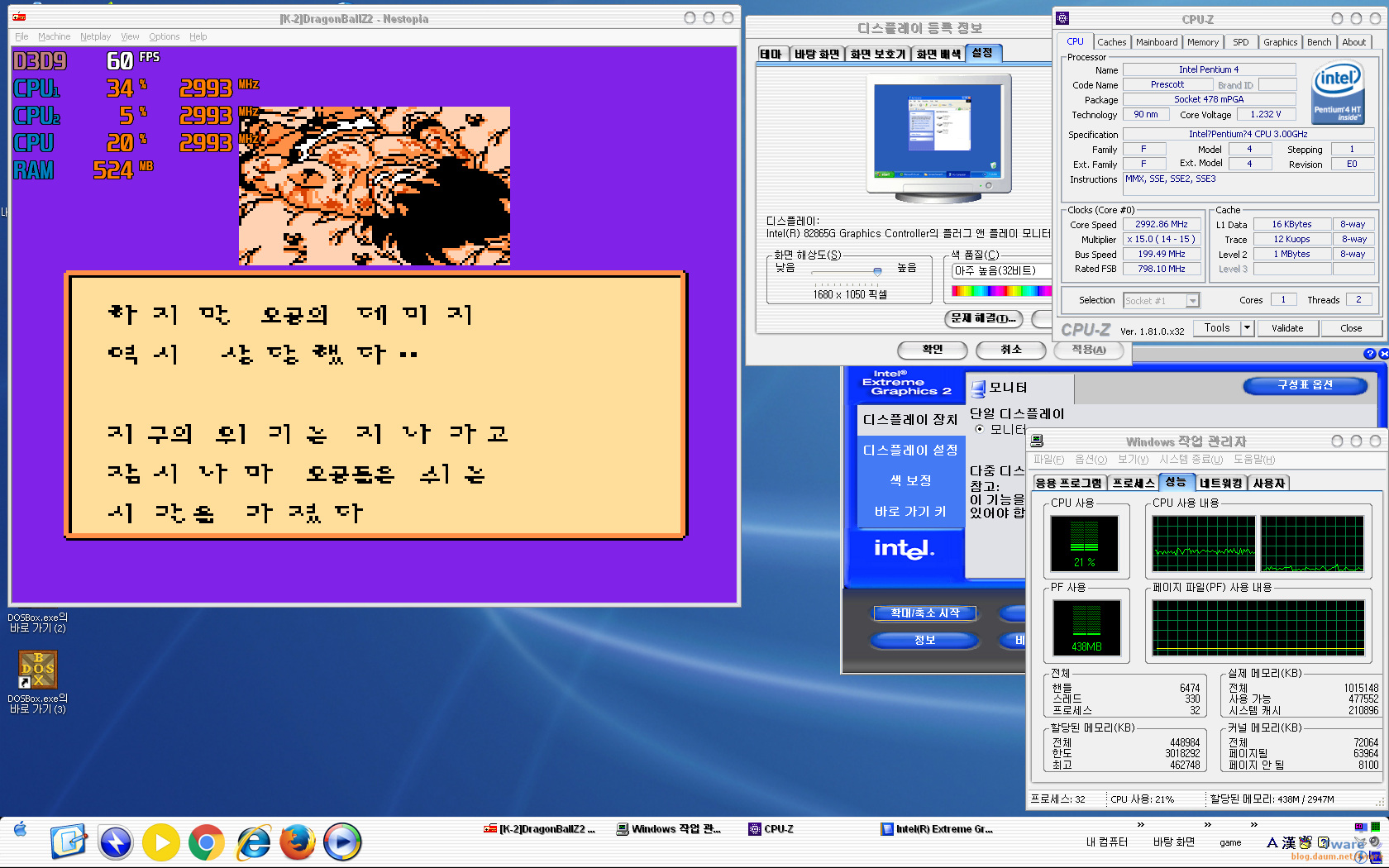Select 색 보정 in Intel sidebar
1389x868 pixels.
pyautogui.click(x=910, y=480)
